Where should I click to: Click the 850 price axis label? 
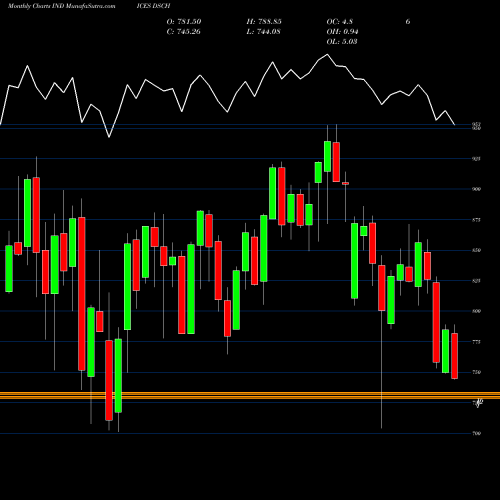[x=476, y=250]
